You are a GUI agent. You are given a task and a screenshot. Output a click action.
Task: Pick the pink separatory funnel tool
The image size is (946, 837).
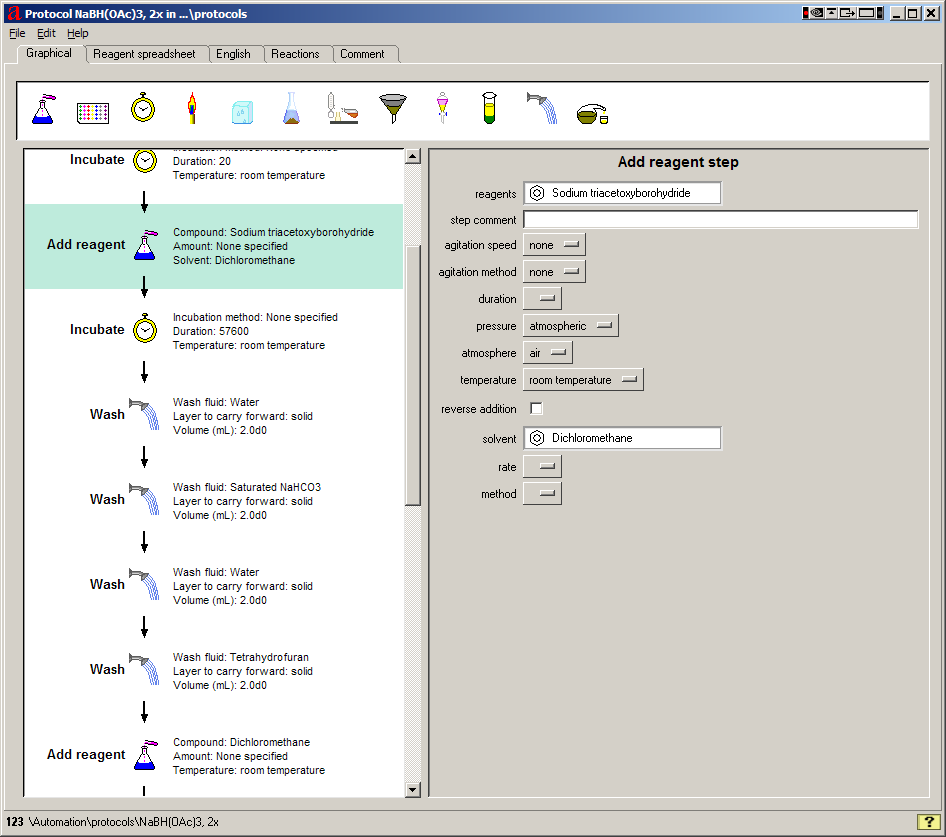point(442,109)
